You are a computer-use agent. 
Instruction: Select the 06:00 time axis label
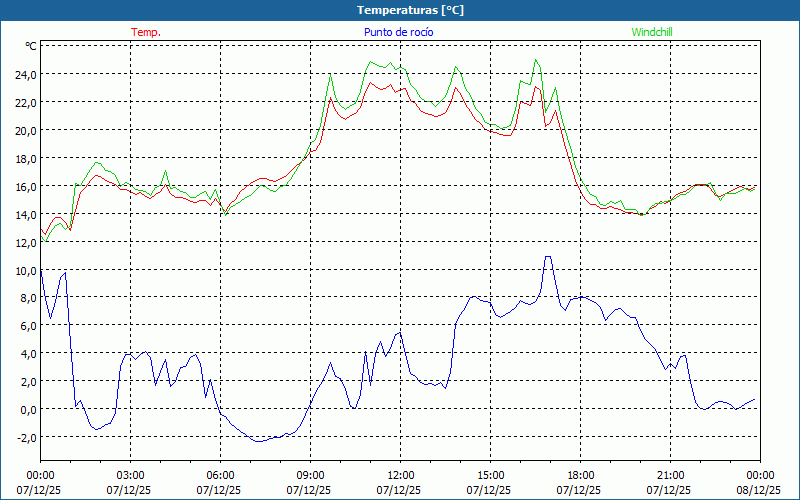pos(220,475)
